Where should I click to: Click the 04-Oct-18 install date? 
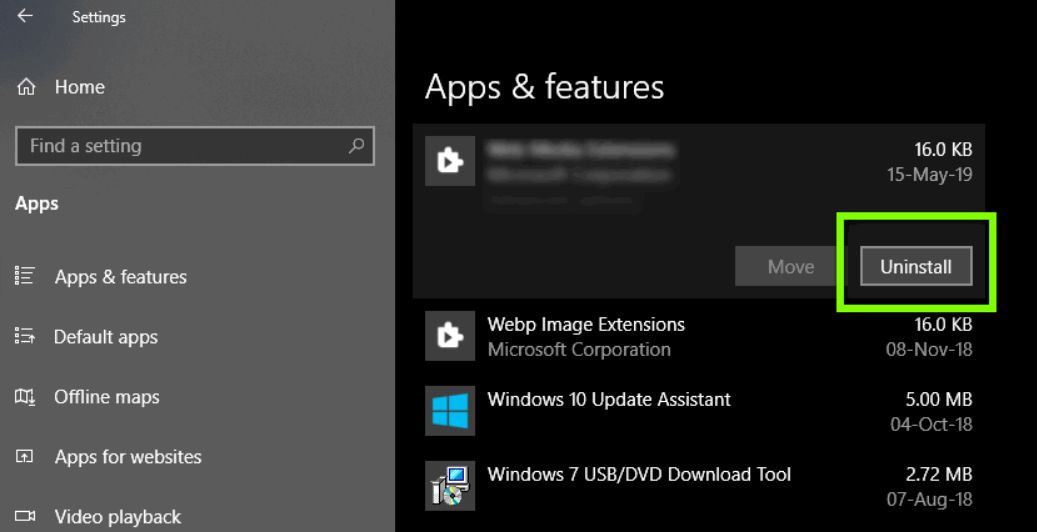click(x=931, y=424)
